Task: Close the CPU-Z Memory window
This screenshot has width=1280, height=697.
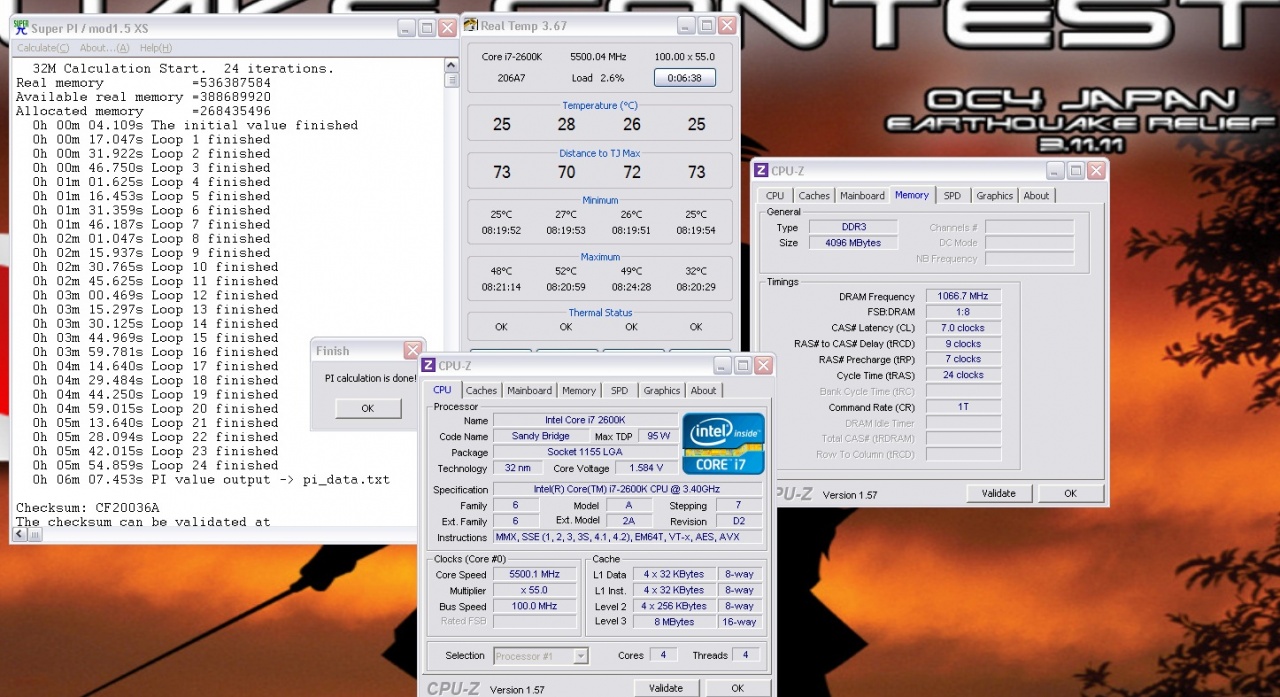Action: coord(1097,171)
